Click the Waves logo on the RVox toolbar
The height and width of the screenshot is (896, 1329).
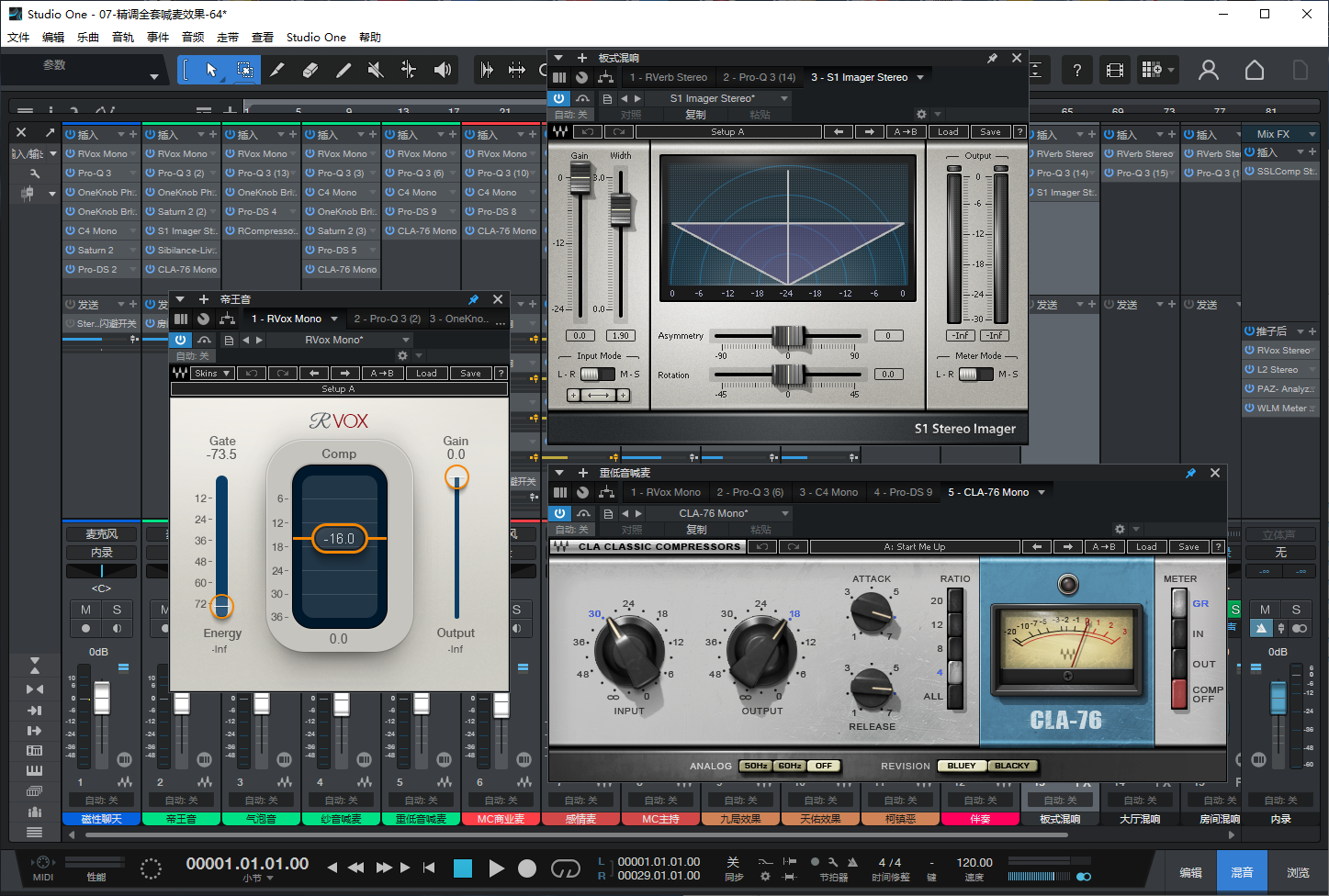coord(181,373)
